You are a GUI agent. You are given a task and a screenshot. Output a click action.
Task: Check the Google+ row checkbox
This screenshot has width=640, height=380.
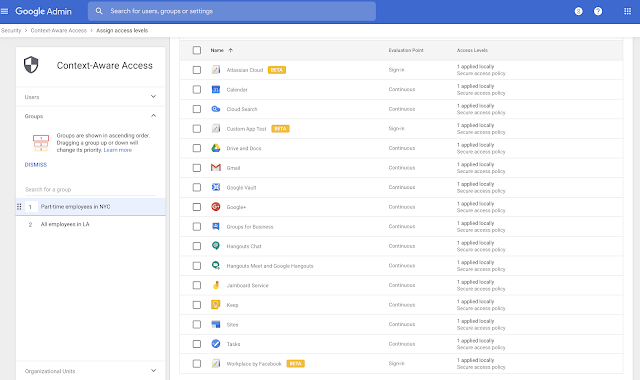pos(197,207)
